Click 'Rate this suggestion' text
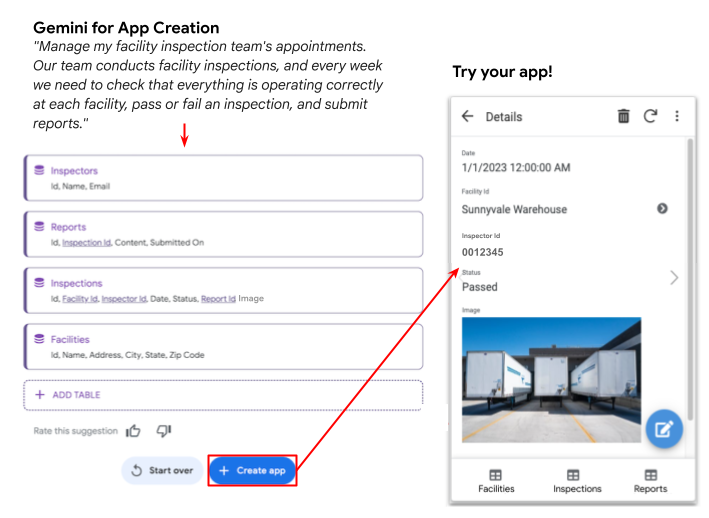The height and width of the screenshot is (518, 709). pos(76,431)
